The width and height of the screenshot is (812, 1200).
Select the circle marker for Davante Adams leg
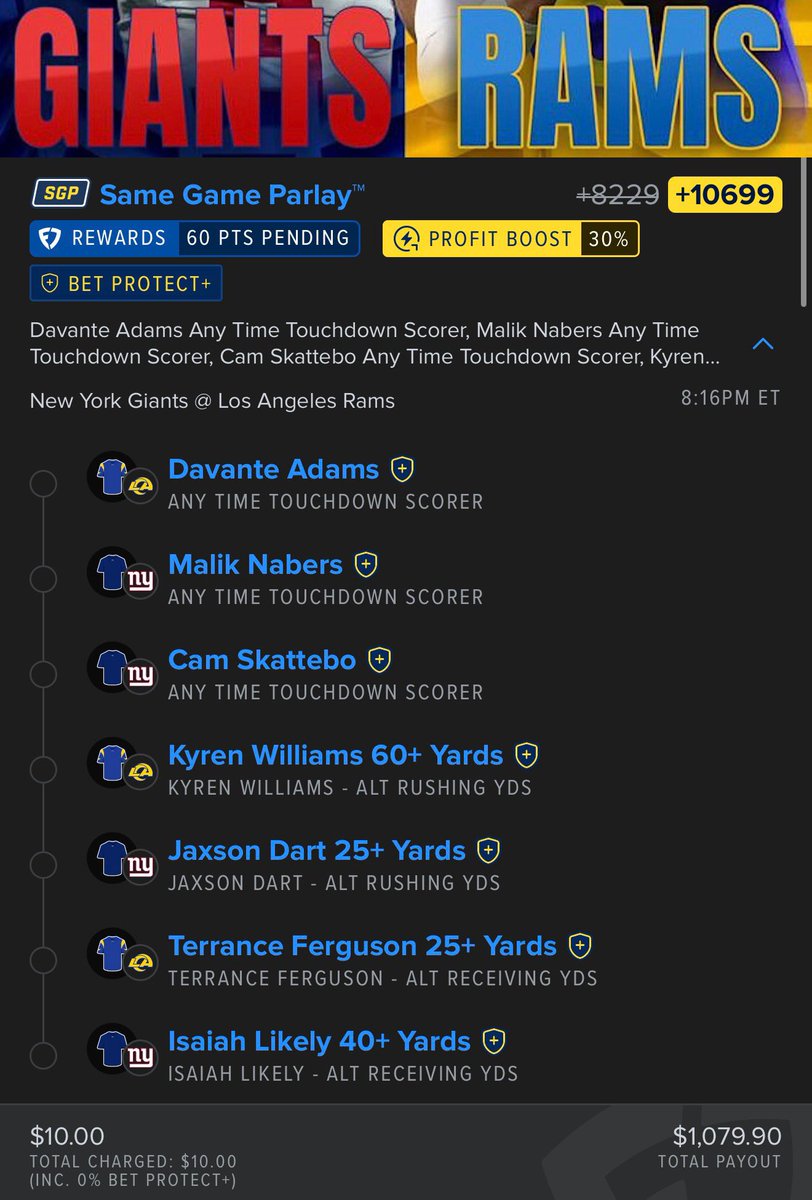pyautogui.click(x=43, y=484)
